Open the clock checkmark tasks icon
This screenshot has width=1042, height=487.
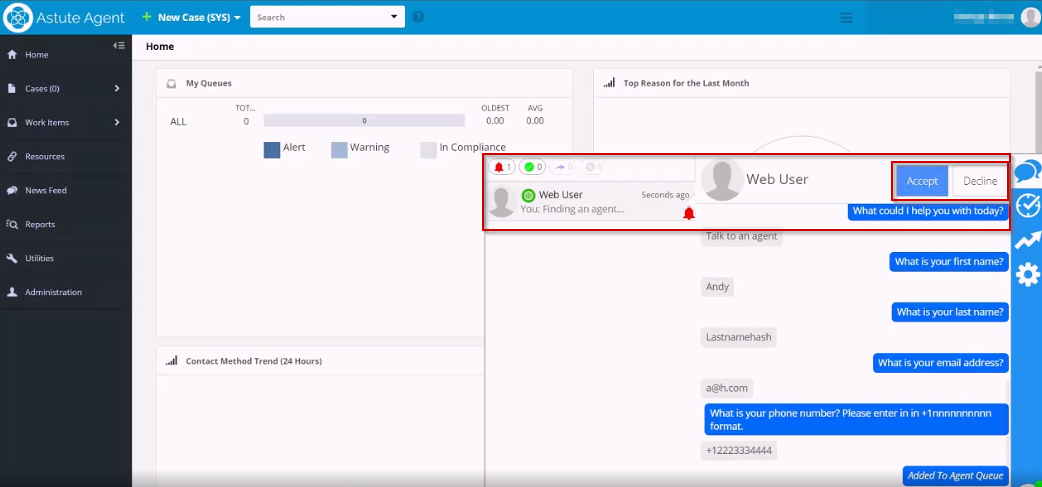(x=1027, y=206)
